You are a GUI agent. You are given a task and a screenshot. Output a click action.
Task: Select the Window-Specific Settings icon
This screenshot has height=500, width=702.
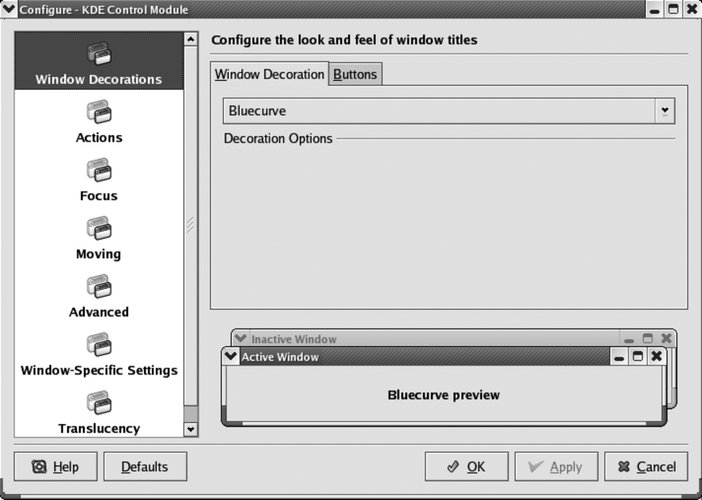click(99, 344)
